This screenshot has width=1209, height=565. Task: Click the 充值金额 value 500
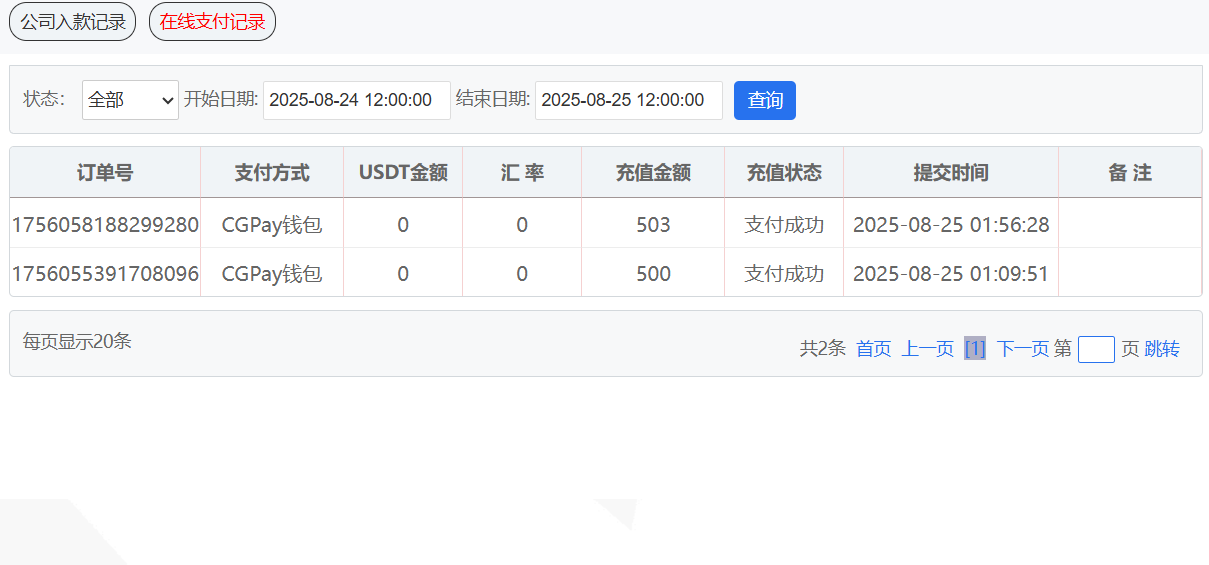[653, 274]
